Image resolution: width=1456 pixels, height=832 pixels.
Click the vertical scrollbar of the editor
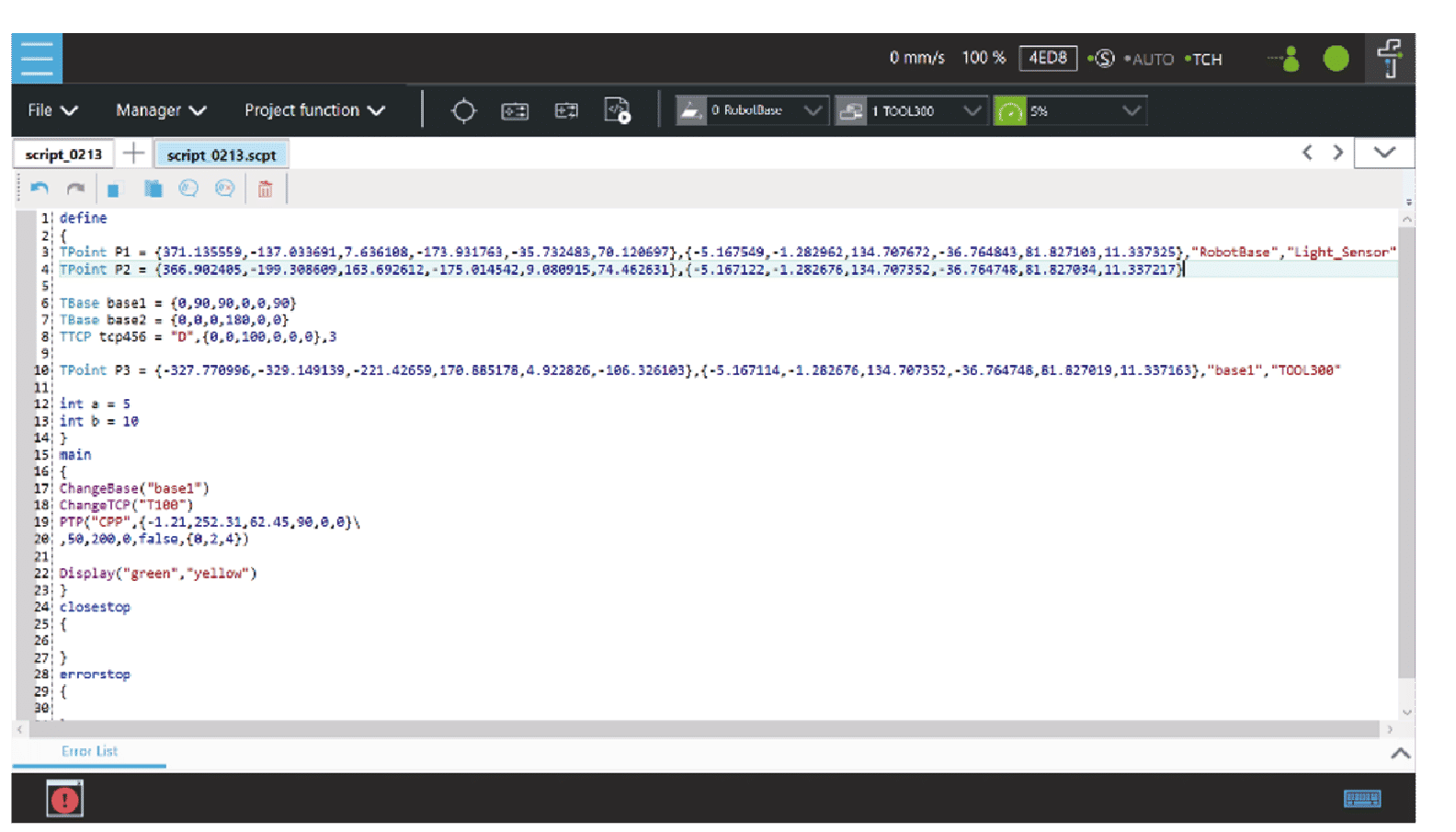[x=1406, y=451]
